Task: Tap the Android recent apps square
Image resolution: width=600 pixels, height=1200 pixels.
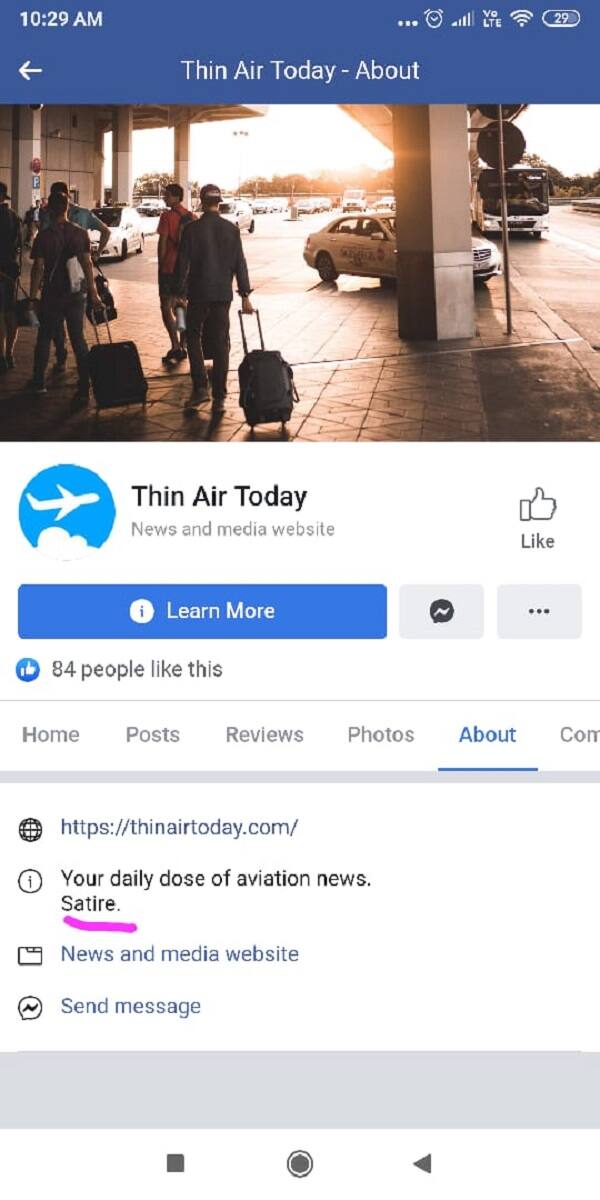Action: tap(175, 1163)
